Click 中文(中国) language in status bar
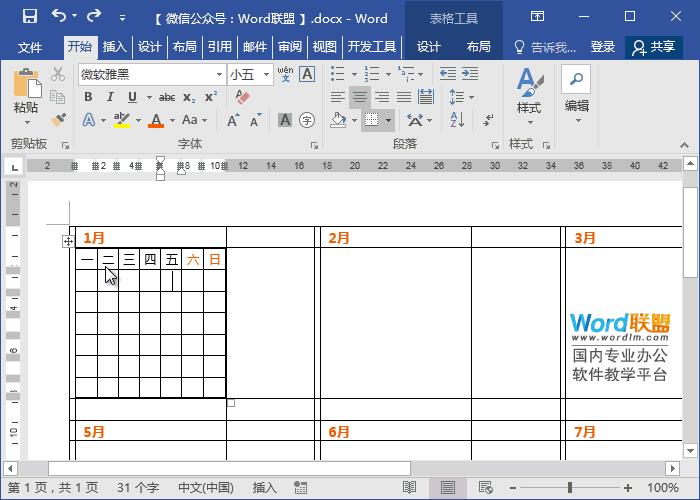The width and height of the screenshot is (700, 500). [206, 487]
